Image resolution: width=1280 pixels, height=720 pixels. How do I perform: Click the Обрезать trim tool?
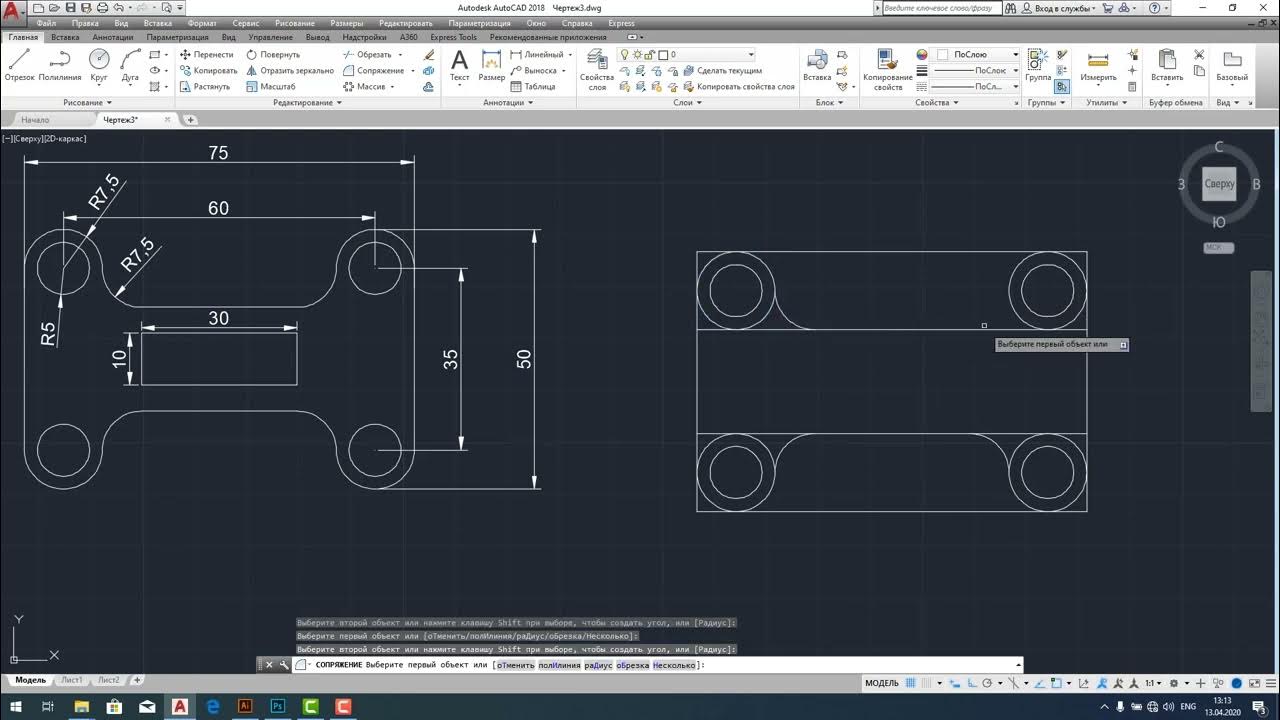point(367,55)
